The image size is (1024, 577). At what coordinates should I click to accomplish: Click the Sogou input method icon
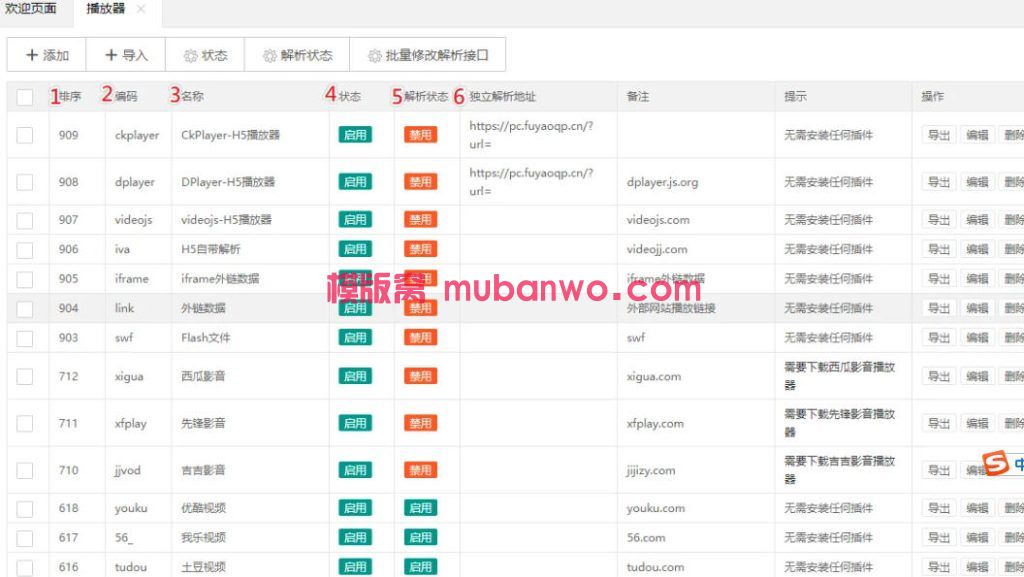995,463
